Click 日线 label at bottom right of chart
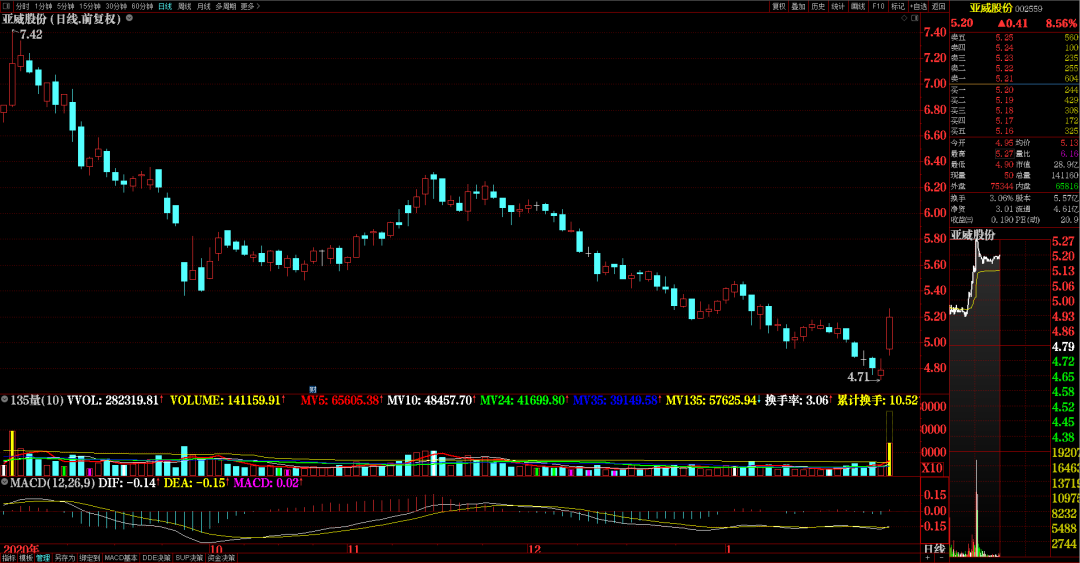Viewport: 1080px width, 563px height. tap(934, 549)
